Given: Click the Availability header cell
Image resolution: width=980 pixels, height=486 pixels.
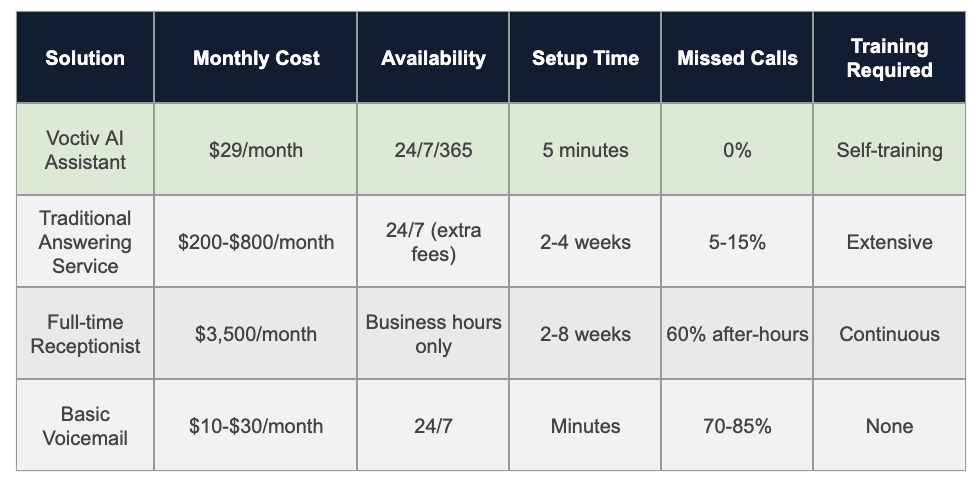Looking at the screenshot, I should coord(433,58).
